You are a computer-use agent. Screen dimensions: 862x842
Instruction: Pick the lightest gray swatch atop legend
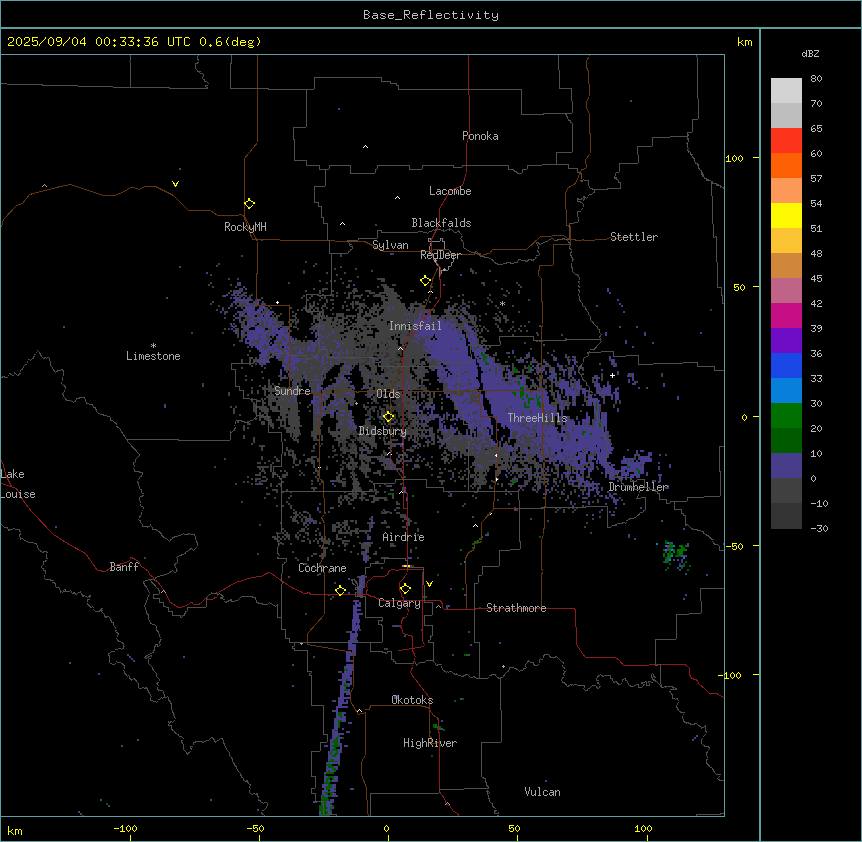coord(786,90)
